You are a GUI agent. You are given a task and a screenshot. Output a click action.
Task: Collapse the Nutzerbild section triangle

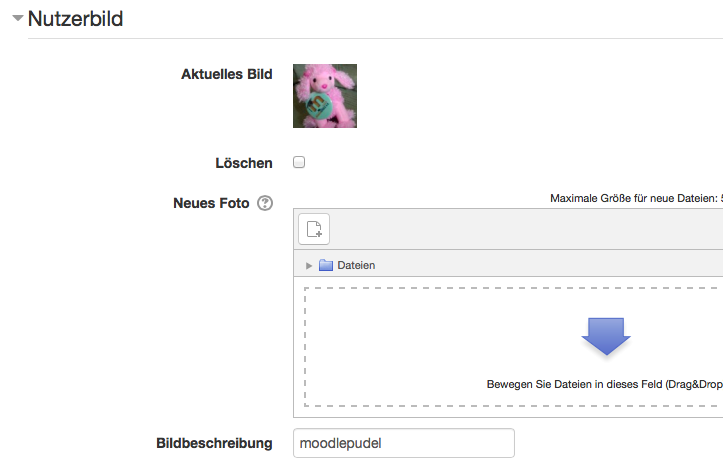(18, 18)
